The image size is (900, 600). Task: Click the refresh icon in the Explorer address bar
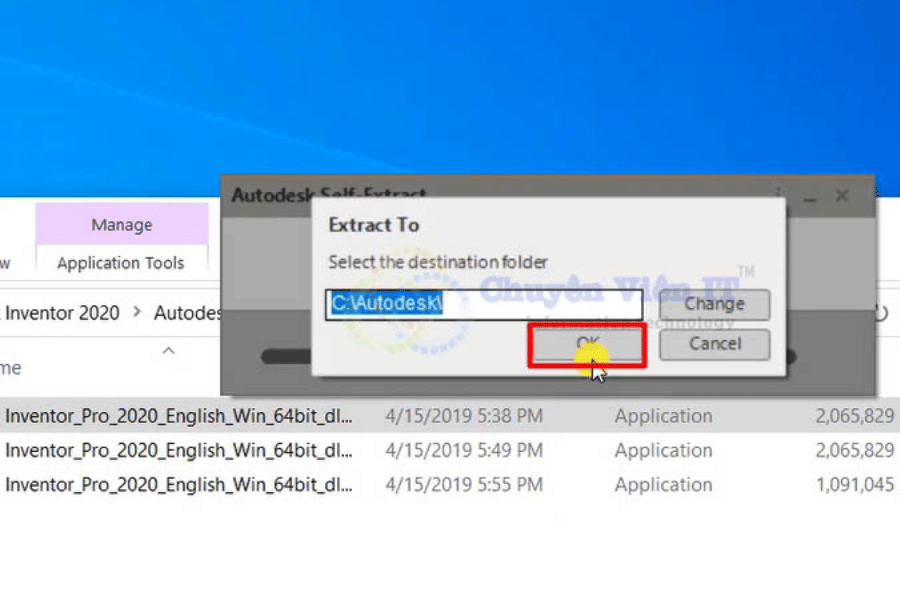[882, 313]
